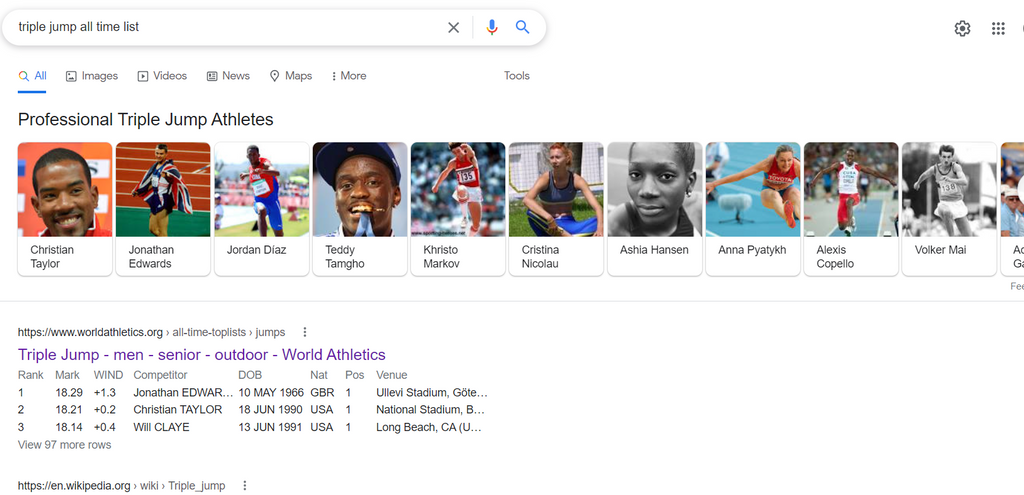Submit search with the magnifying glass icon
Viewport: 1024px width, 495px height.
tap(522, 27)
